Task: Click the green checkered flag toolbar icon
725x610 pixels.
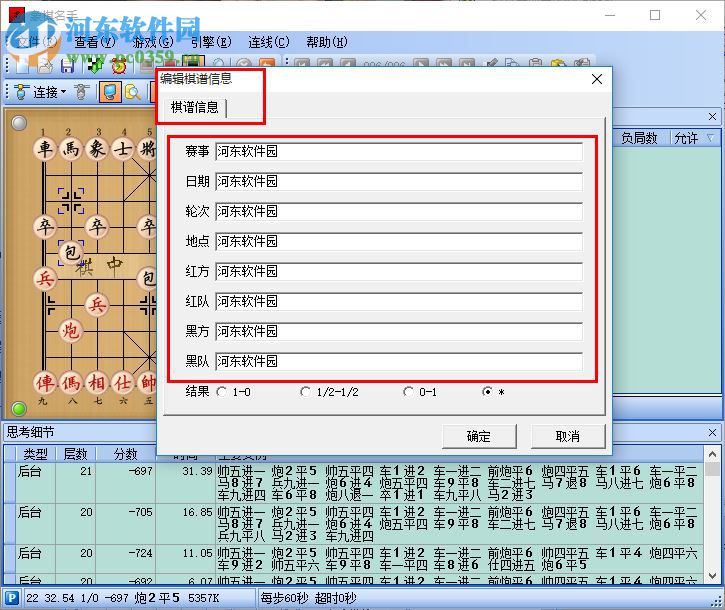Action: click(x=96, y=66)
